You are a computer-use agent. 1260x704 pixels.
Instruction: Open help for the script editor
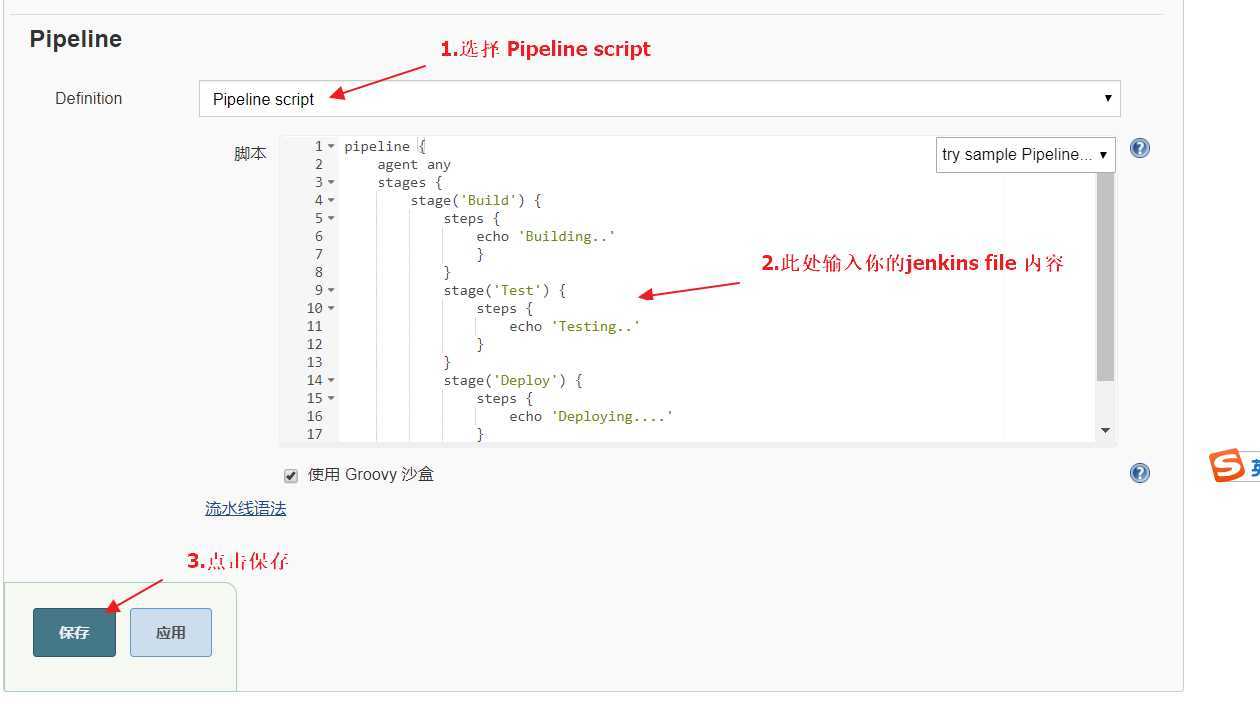pos(1139,148)
